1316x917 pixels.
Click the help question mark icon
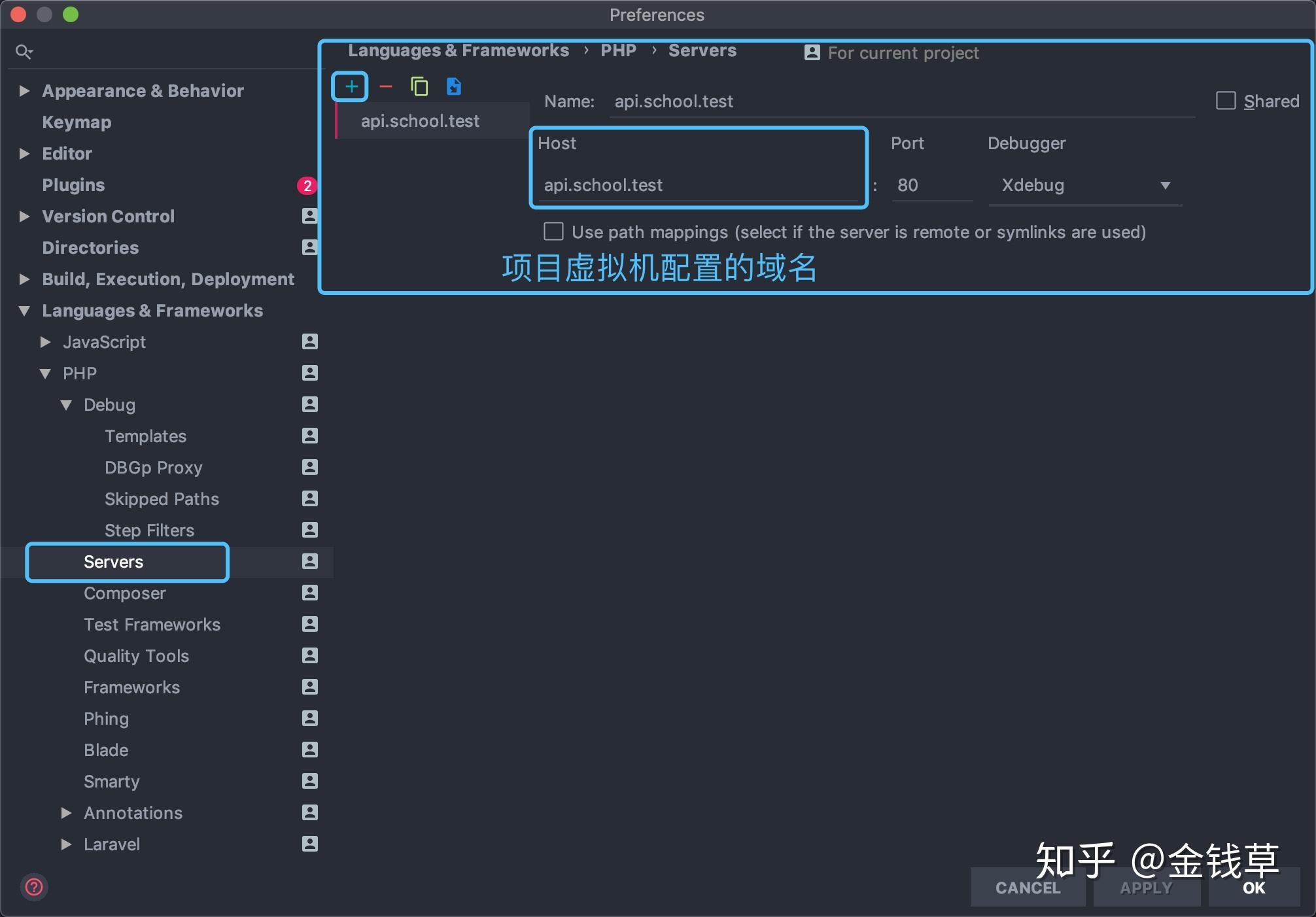[x=33, y=888]
